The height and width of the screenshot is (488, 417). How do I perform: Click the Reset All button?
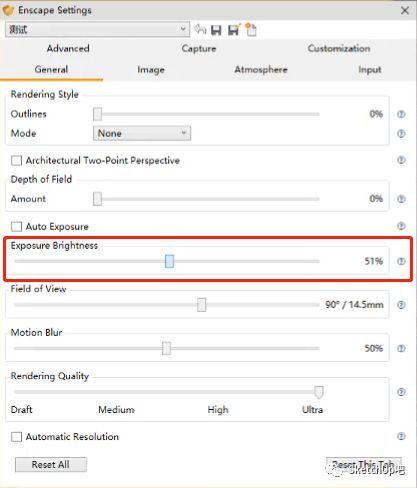click(51, 464)
